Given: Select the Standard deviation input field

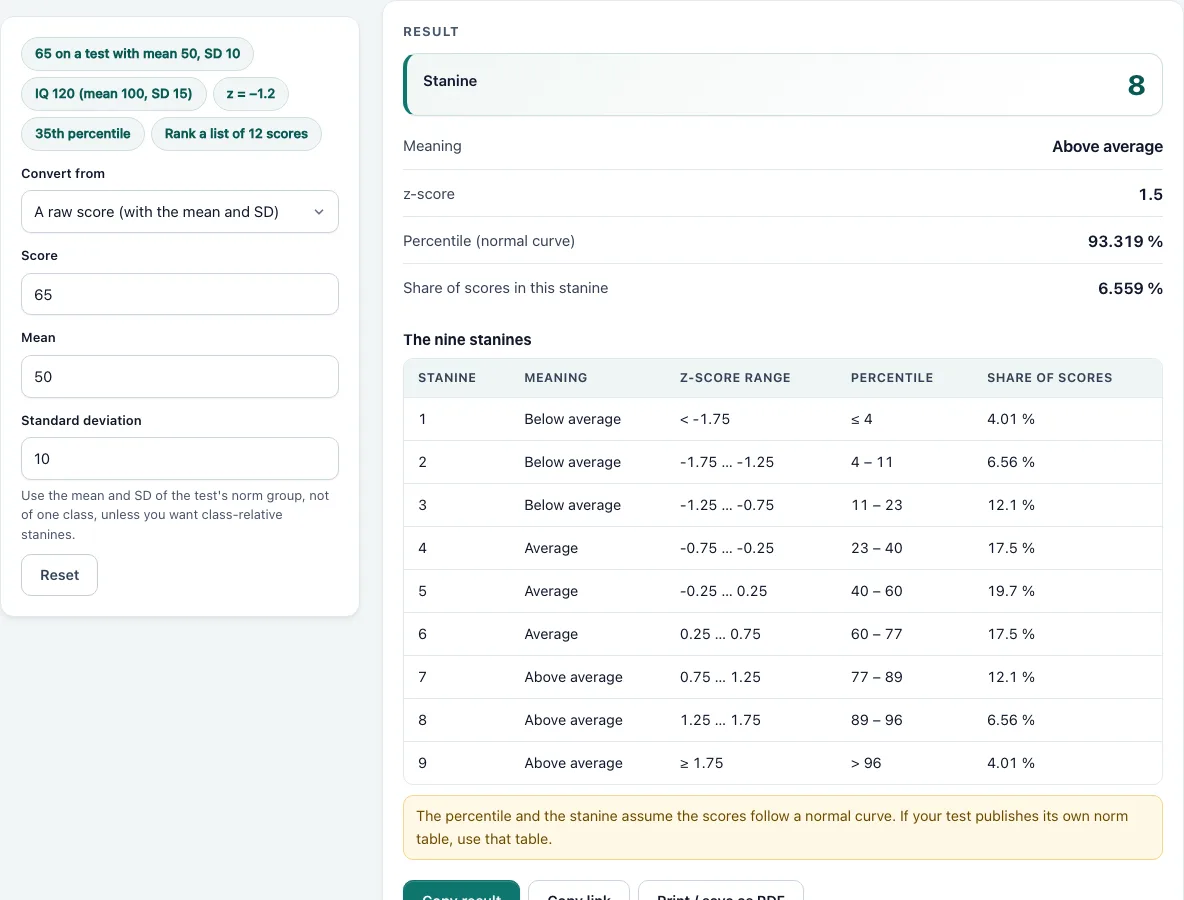Looking at the screenshot, I should [x=180, y=458].
